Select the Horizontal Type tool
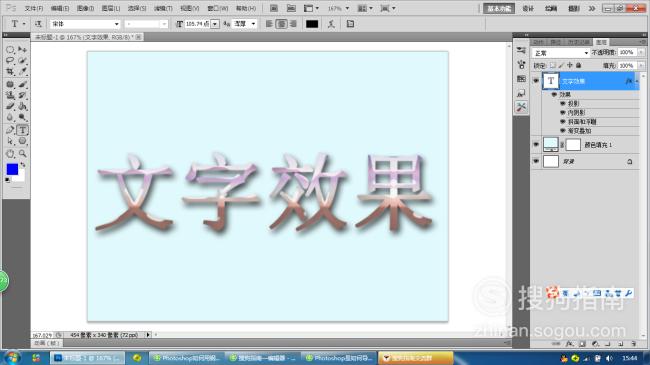This screenshot has width=650, height=365. (22, 130)
